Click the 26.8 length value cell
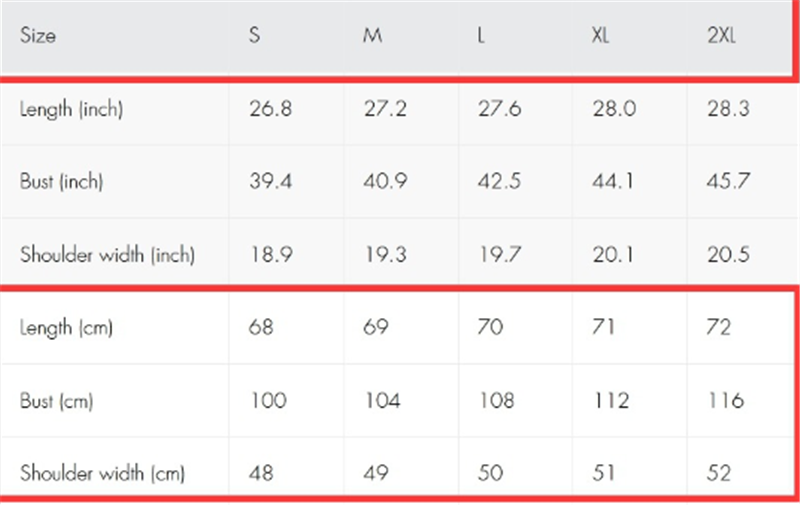The image size is (800, 505). [x=270, y=109]
